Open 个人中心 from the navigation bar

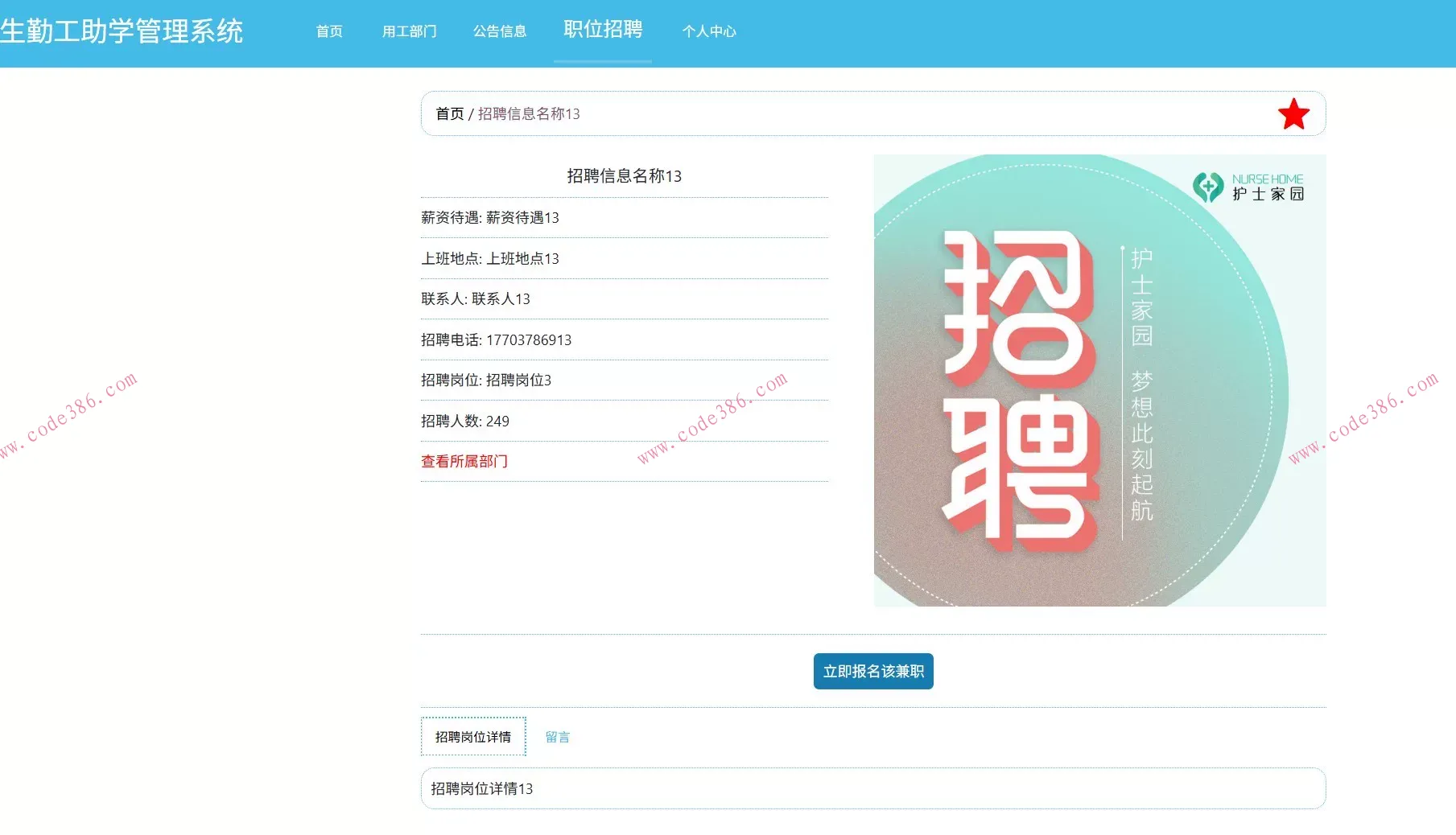[709, 32]
